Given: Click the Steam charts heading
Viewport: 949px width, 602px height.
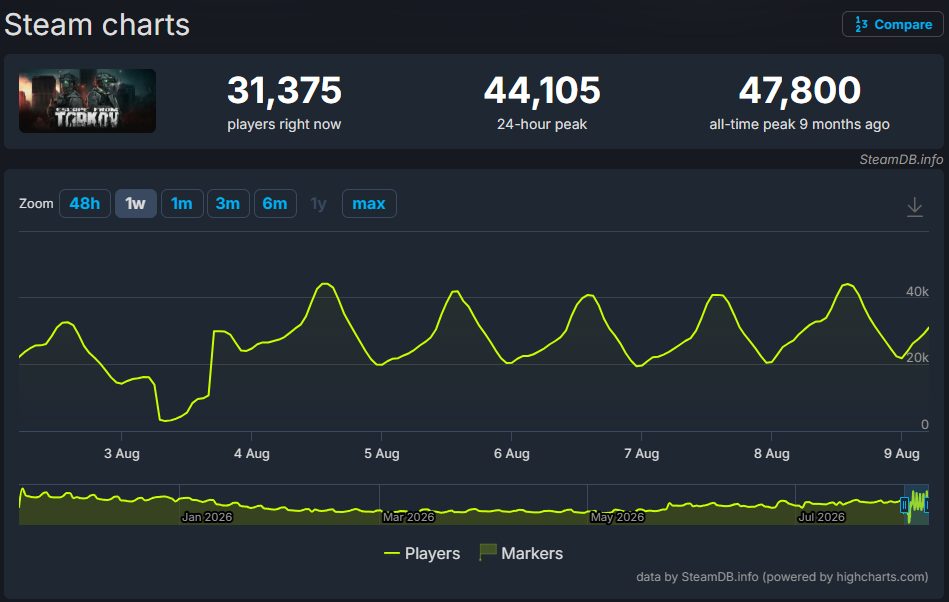Looking at the screenshot, I should 97,25.
